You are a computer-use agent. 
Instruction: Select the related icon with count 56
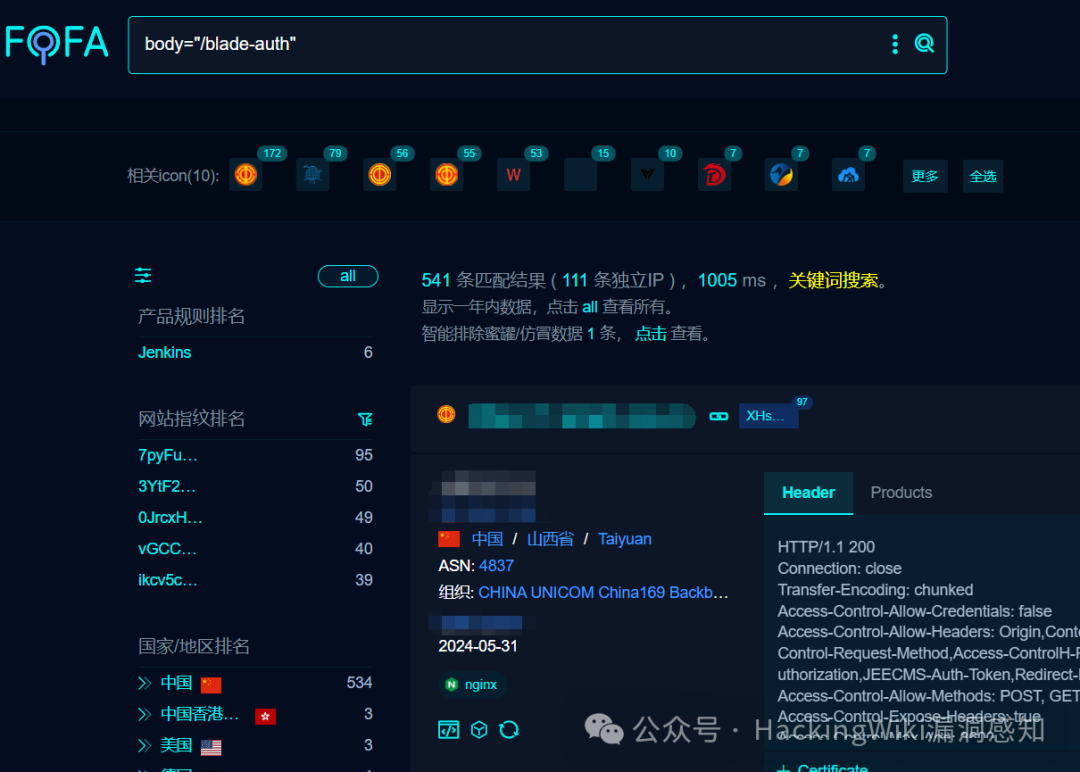tap(380, 175)
